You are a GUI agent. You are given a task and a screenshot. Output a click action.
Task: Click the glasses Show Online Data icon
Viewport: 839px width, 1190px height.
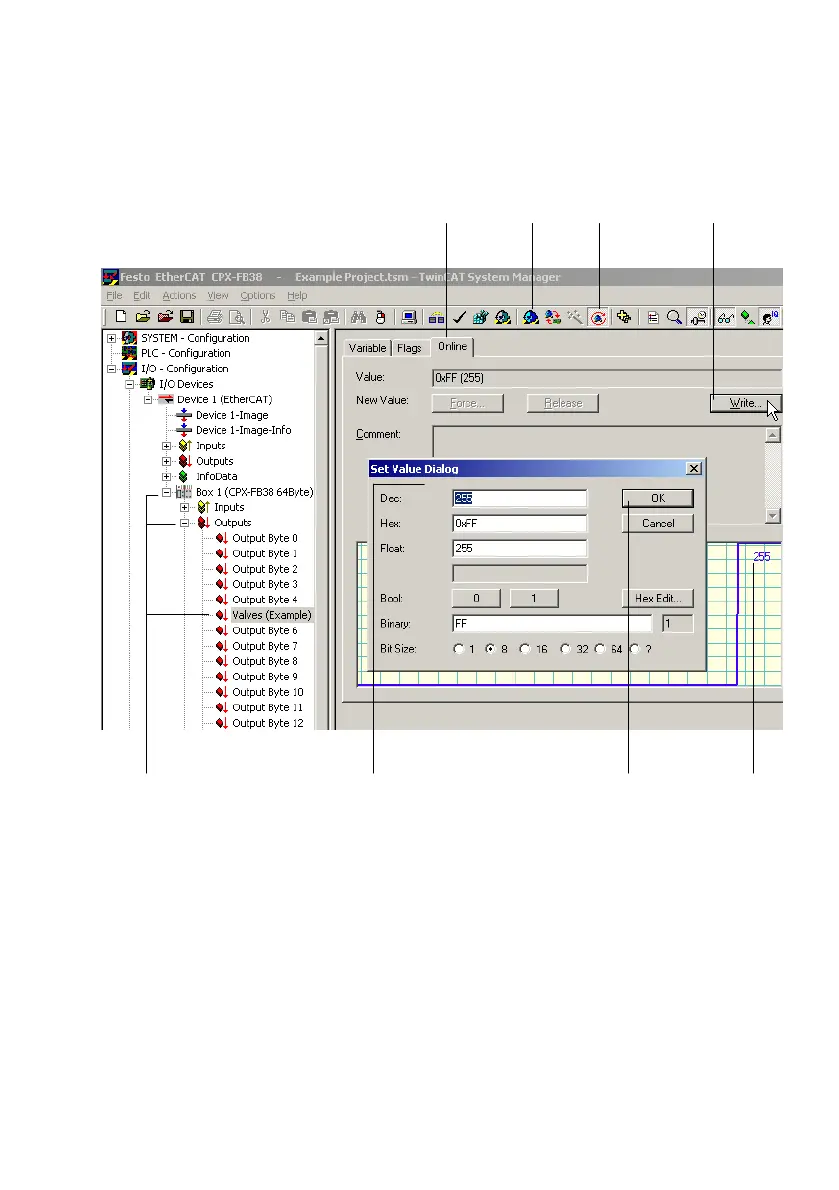click(725, 317)
